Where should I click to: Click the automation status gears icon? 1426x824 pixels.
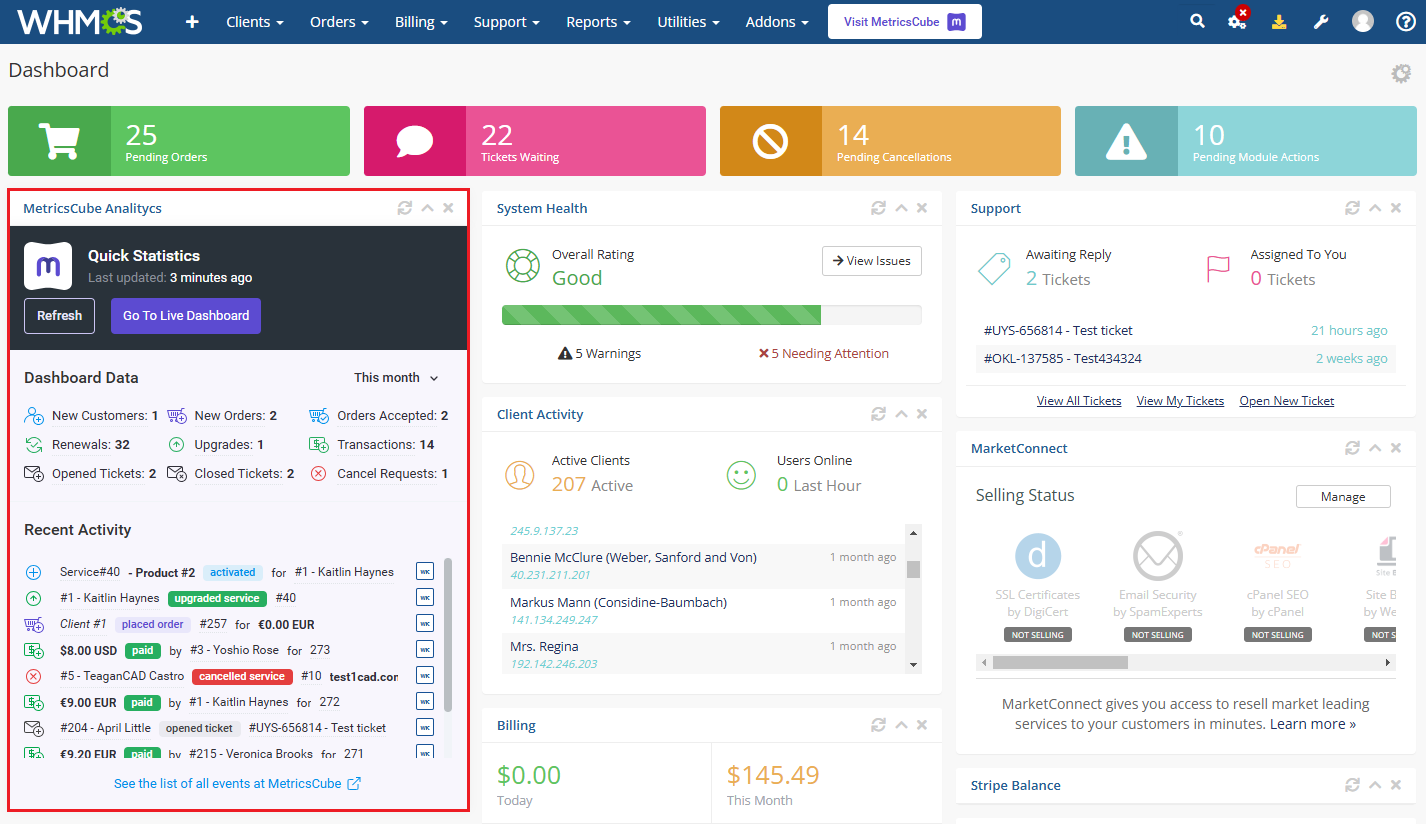(1238, 20)
